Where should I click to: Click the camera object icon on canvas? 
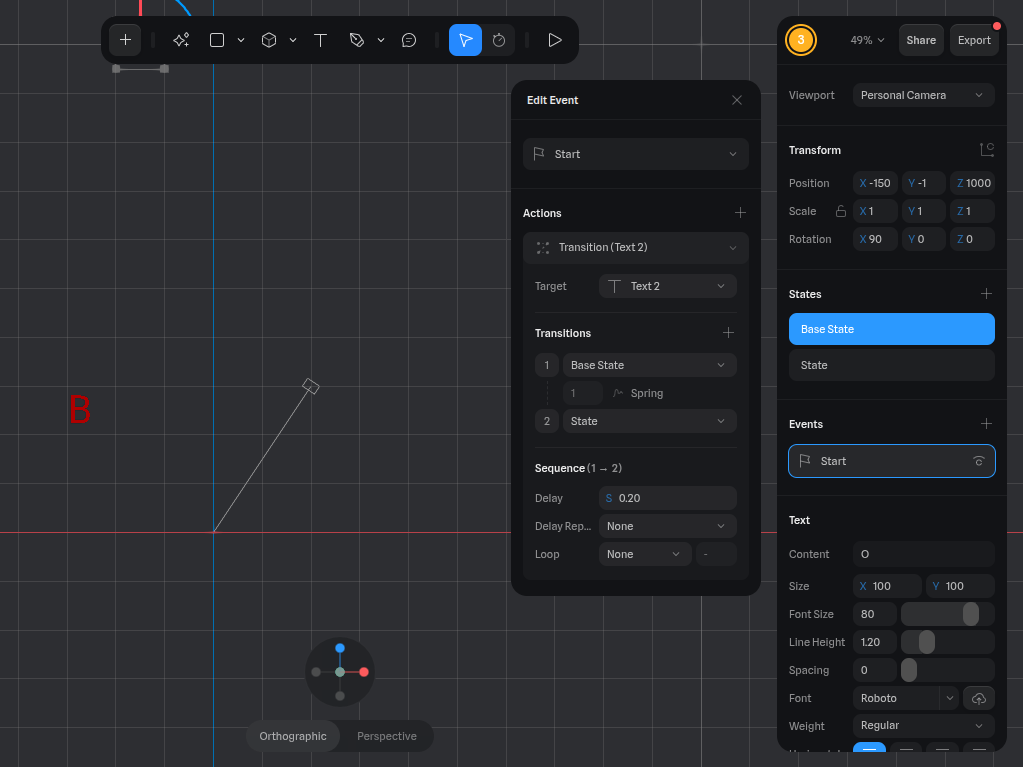pyautogui.click(x=311, y=386)
